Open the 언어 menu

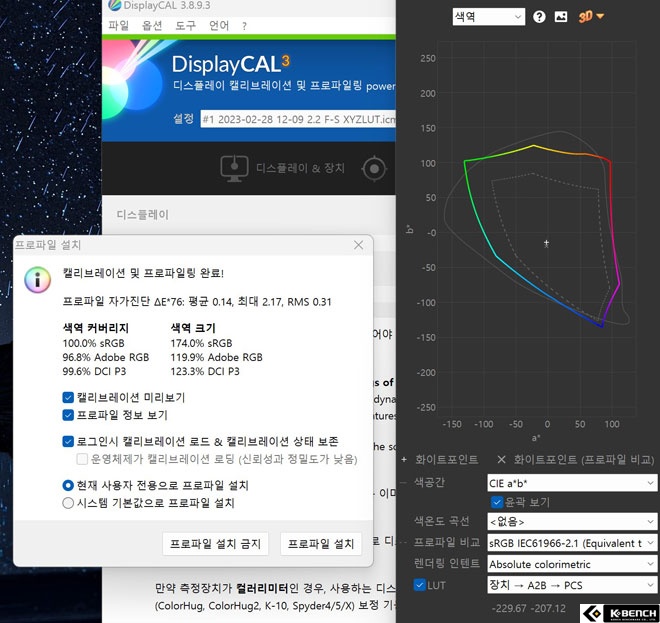(219, 26)
